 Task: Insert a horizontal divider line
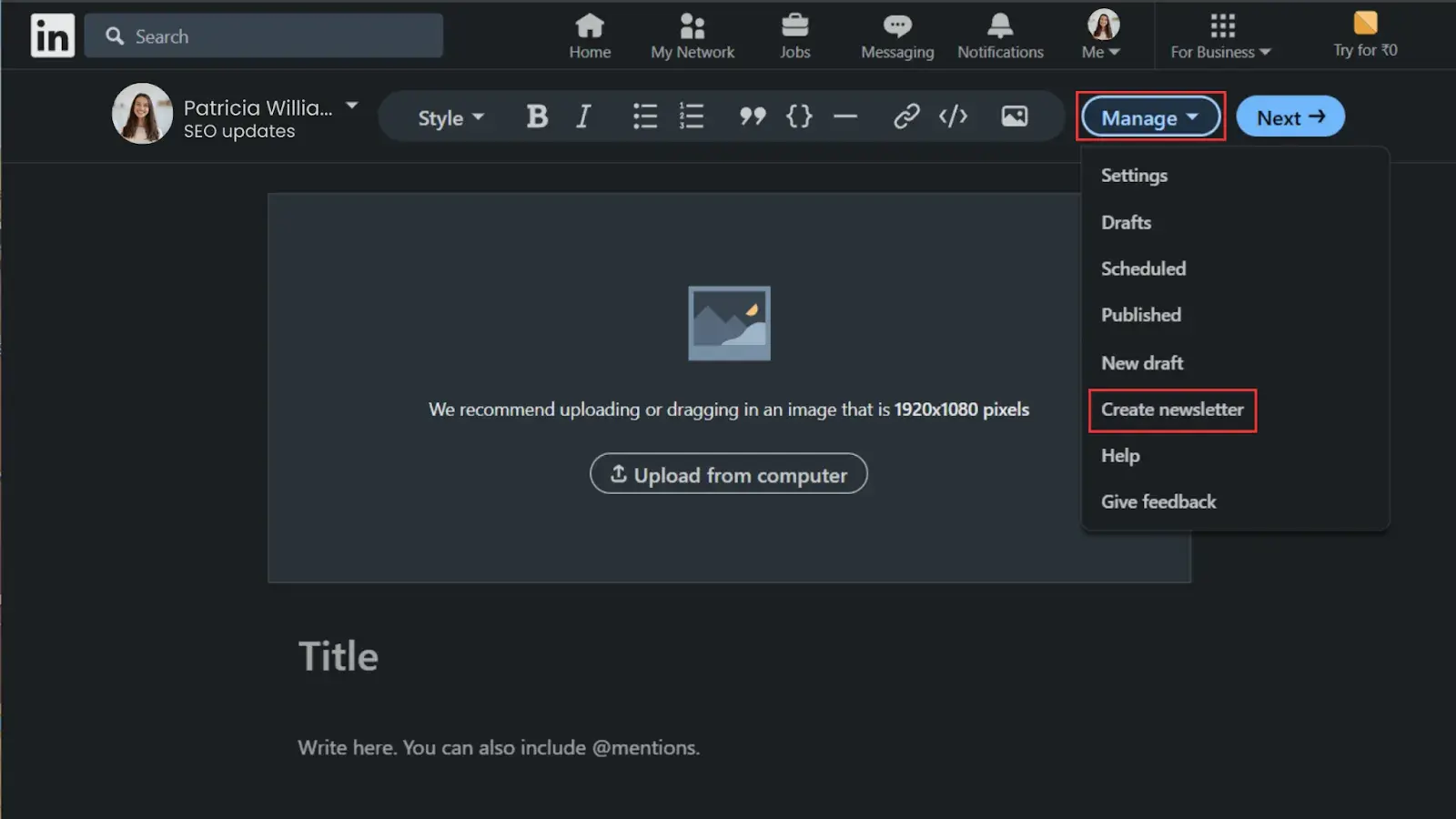click(x=845, y=116)
